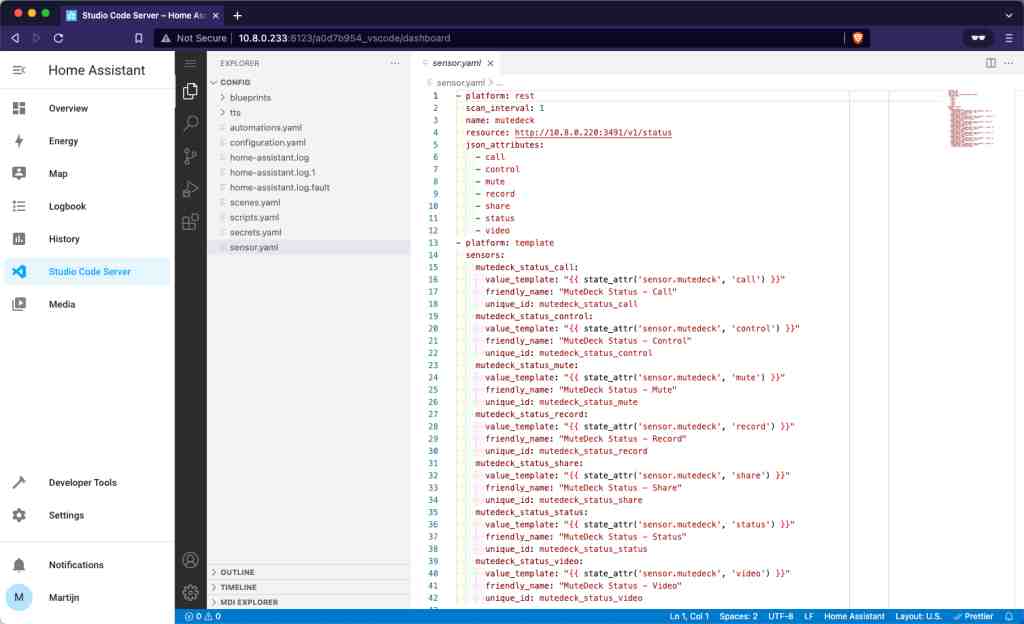Expand the tts folder
This screenshot has height=624, width=1024.
[x=308, y=112]
